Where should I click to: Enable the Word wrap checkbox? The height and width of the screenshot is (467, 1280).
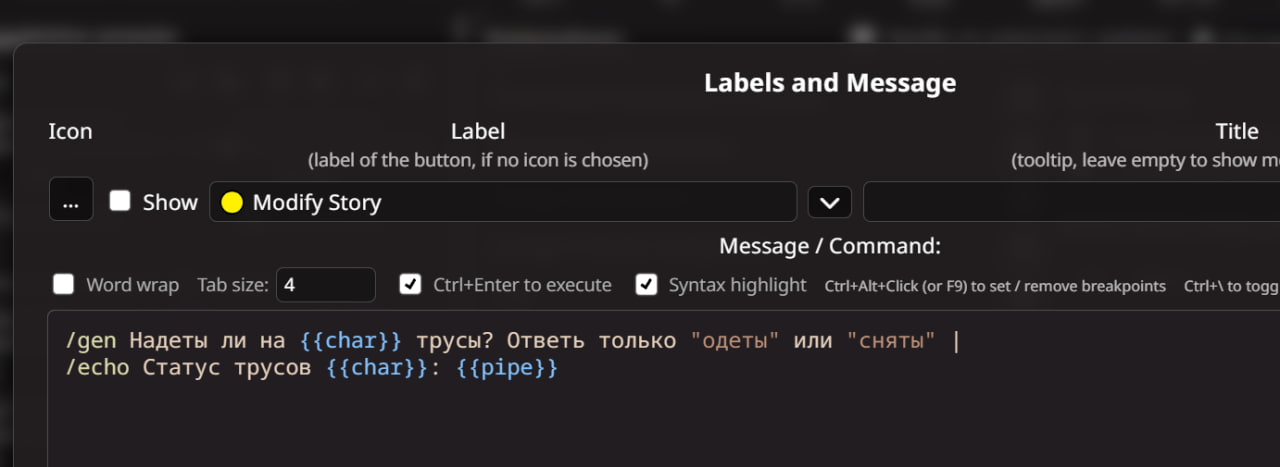coord(63,284)
